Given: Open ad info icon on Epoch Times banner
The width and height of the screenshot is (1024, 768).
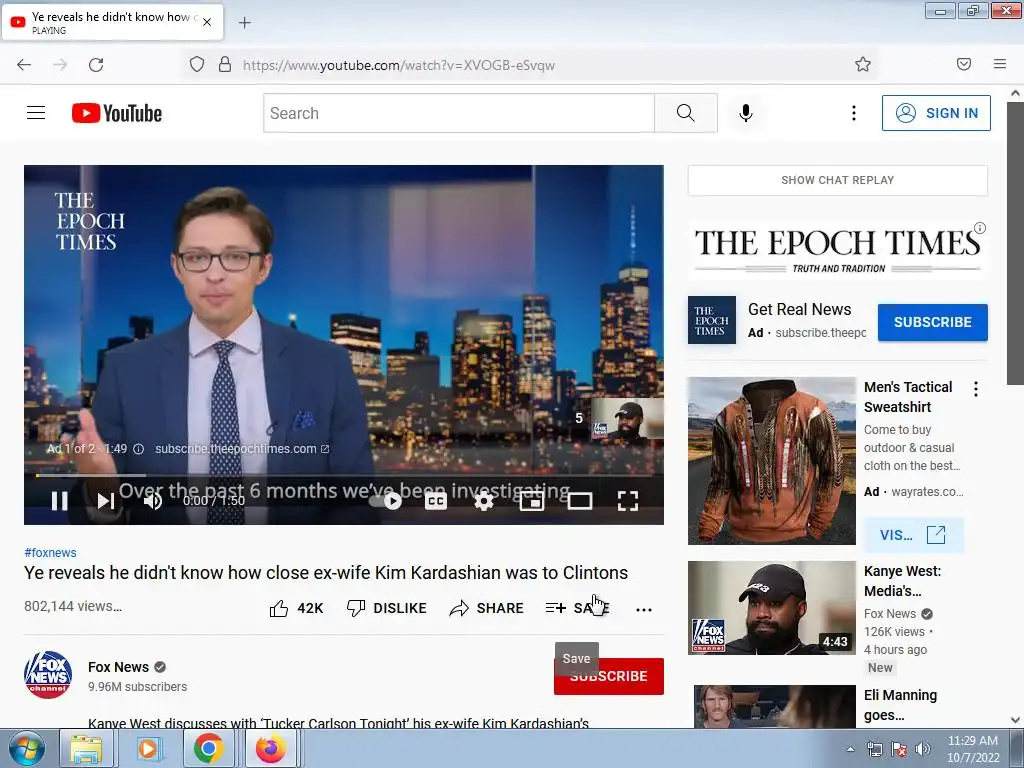Looking at the screenshot, I should click(980, 228).
